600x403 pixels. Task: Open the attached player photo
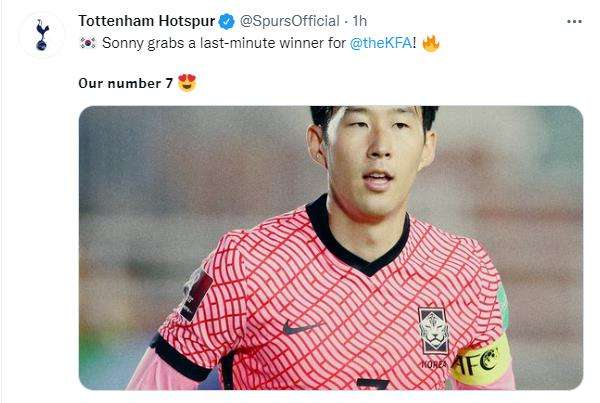click(x=331, y=248)
